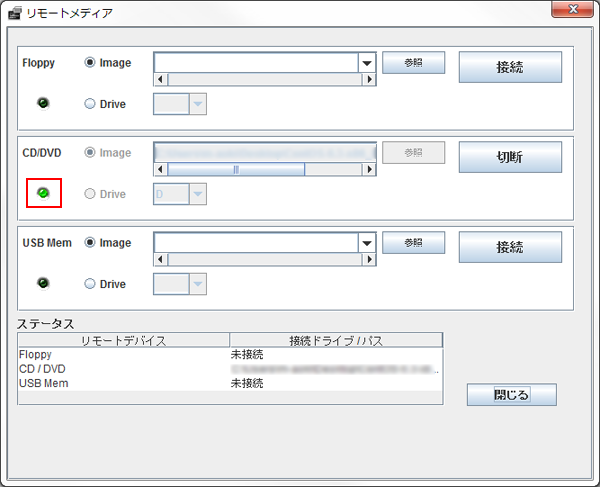Select the USB Mem row in status table
This screenshot has height=487, width=600.
(x=230, y=383)
